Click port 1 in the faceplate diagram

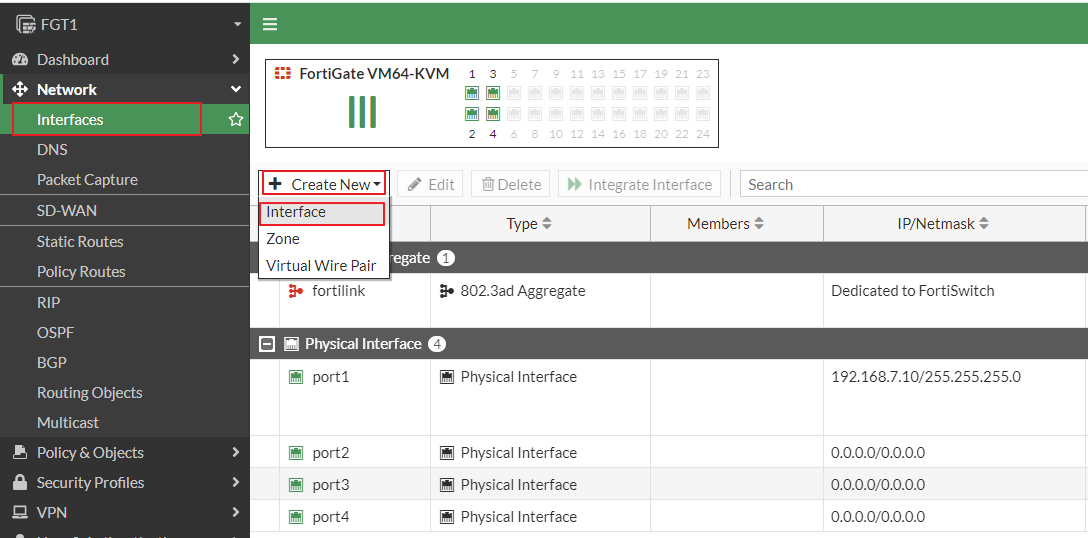[472, 92]
